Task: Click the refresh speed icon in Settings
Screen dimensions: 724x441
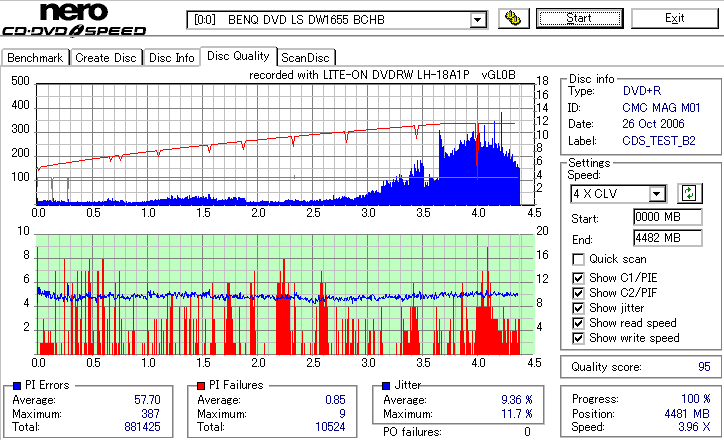Action: 689,193
